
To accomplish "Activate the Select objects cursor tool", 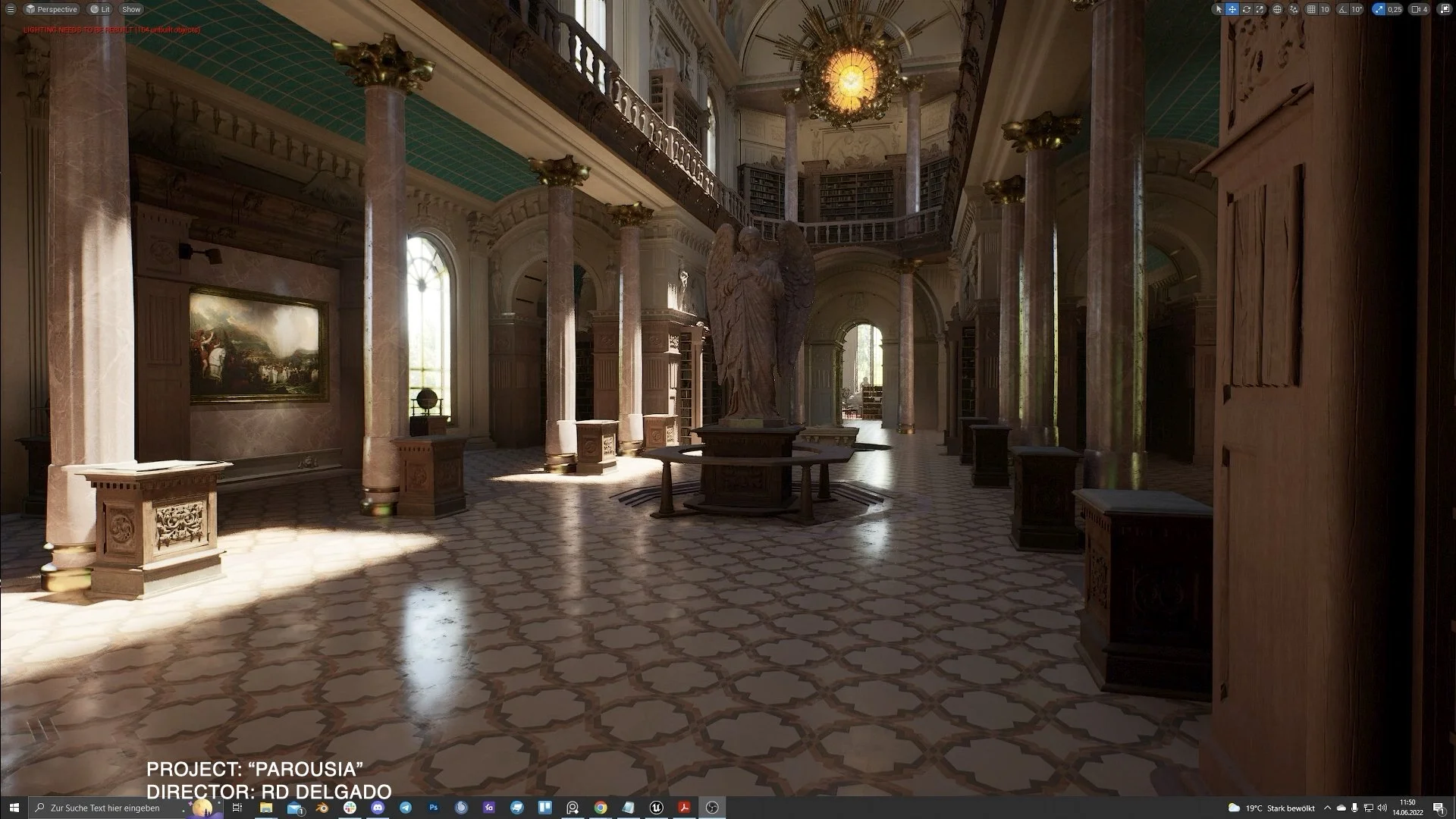I will pyautogui.click(x=1219, y=9).
